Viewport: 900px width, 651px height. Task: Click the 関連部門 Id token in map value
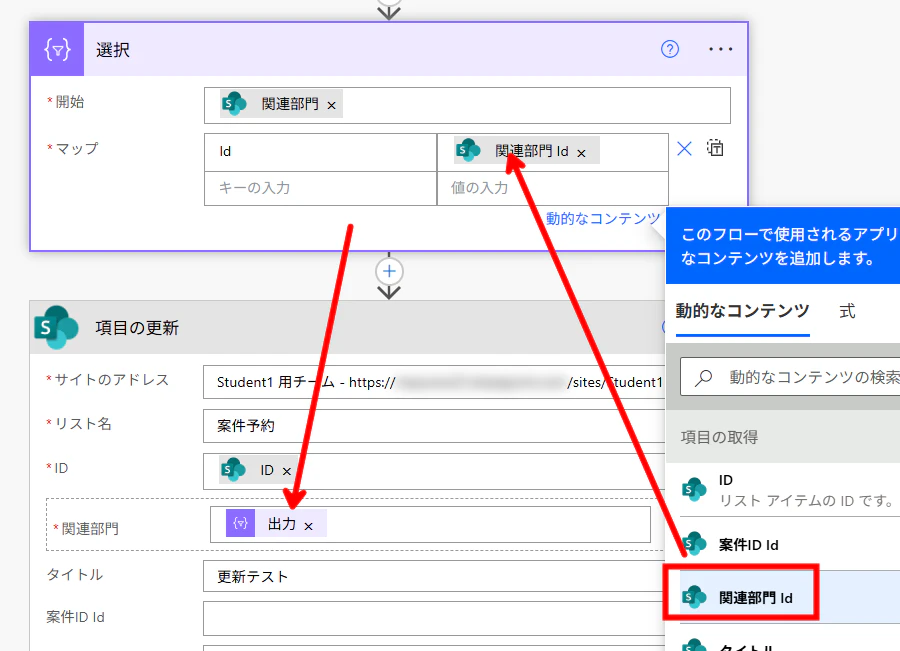(526, 150)
